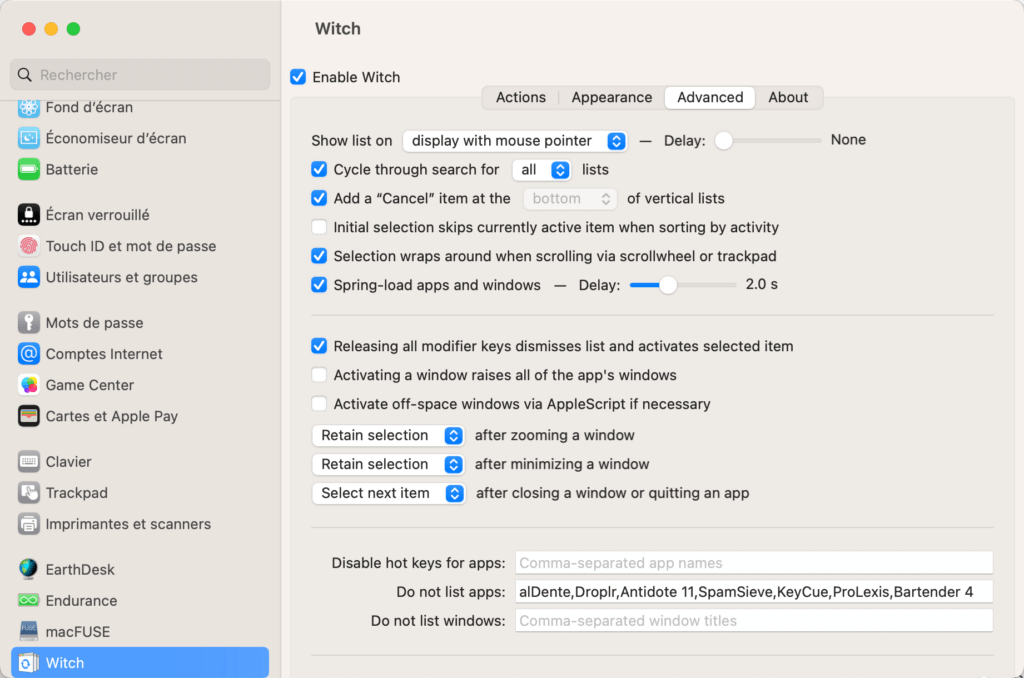Click the Spring-load delay slider knob

[x=668, y=285]
